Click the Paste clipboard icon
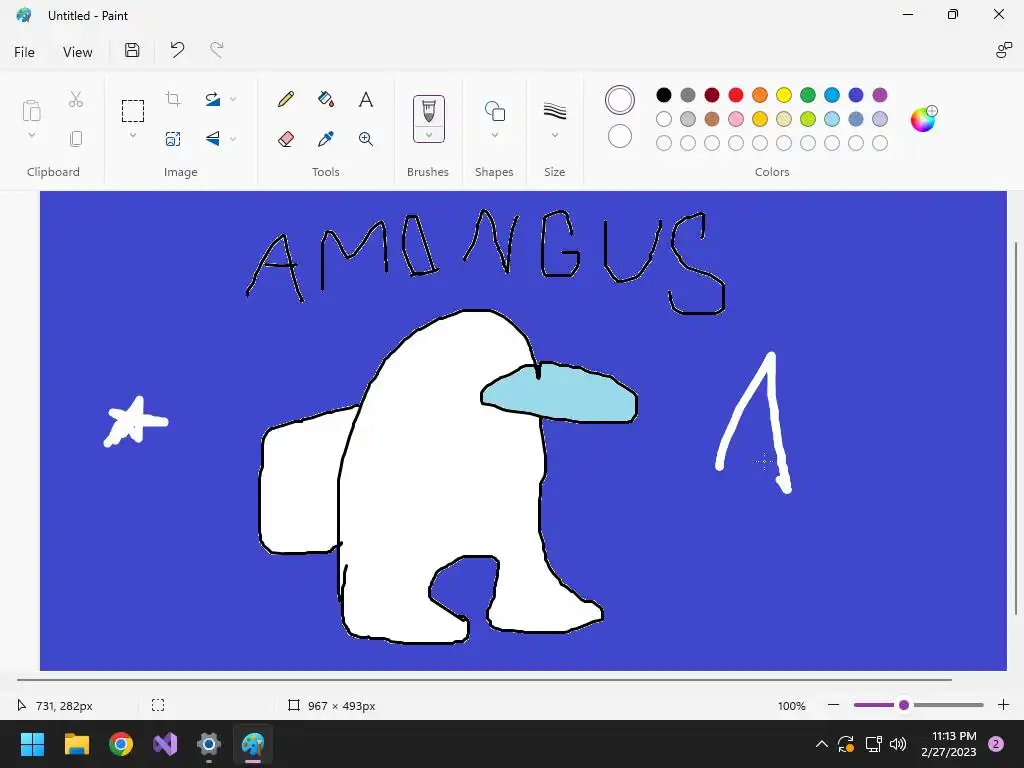The image size is (1024, 768). tap(31, 110)
